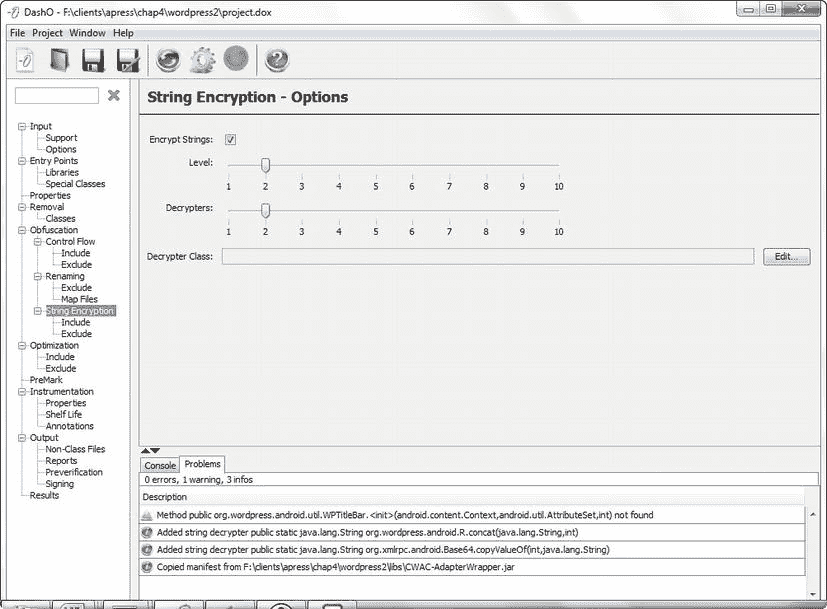Select the Results tree item
Screen dimensions: 827x609
click(44, 496)
